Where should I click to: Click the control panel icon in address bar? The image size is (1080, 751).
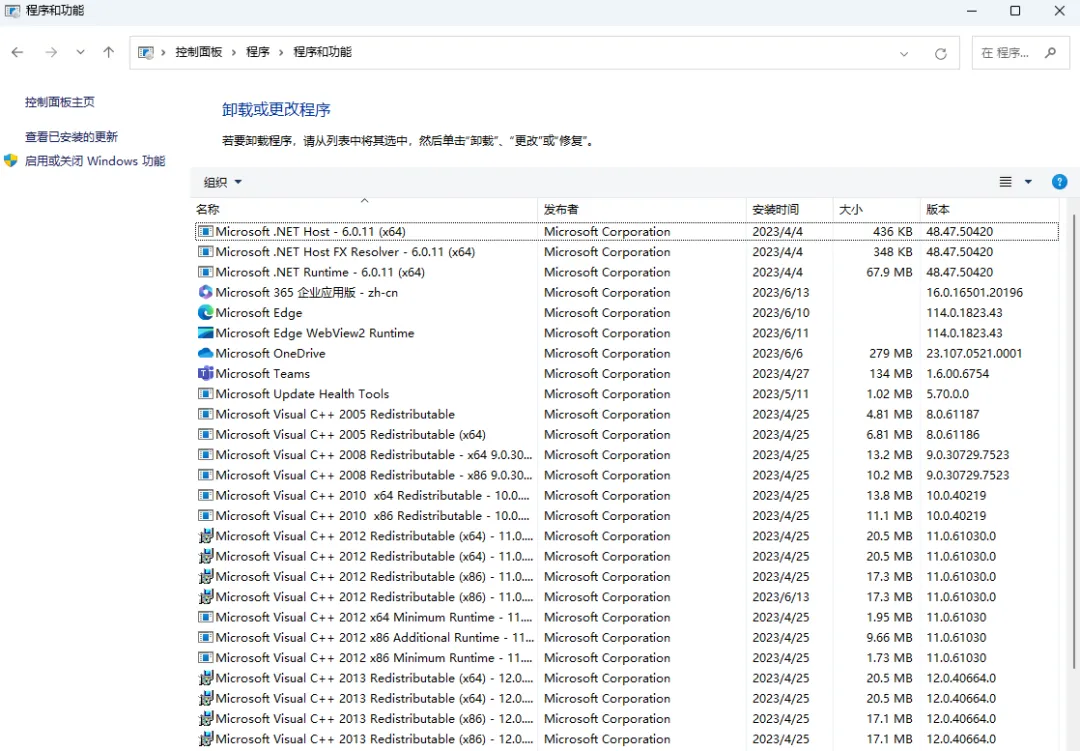(x=146, y=52)
